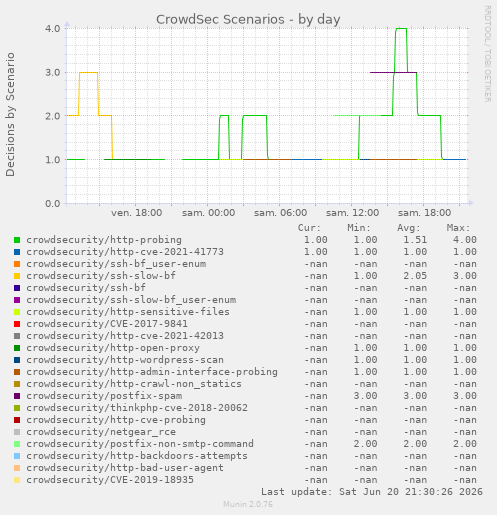Image resolution: width=497 pixels, height=515 pixels.
Task: Click the ven. 18:00 time axis label
Action: (137, 213)
